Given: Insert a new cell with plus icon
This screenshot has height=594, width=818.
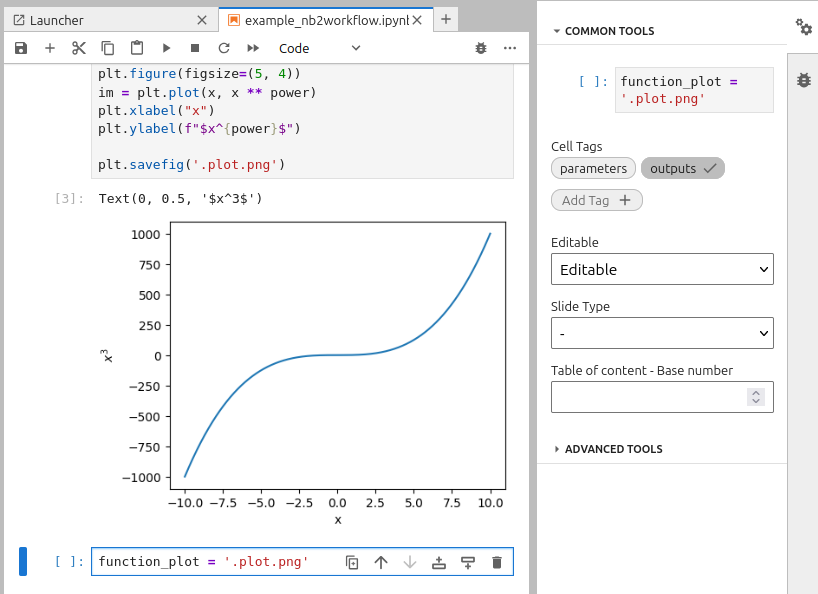Looking at the screenshot, I should (x=50, y=48).
